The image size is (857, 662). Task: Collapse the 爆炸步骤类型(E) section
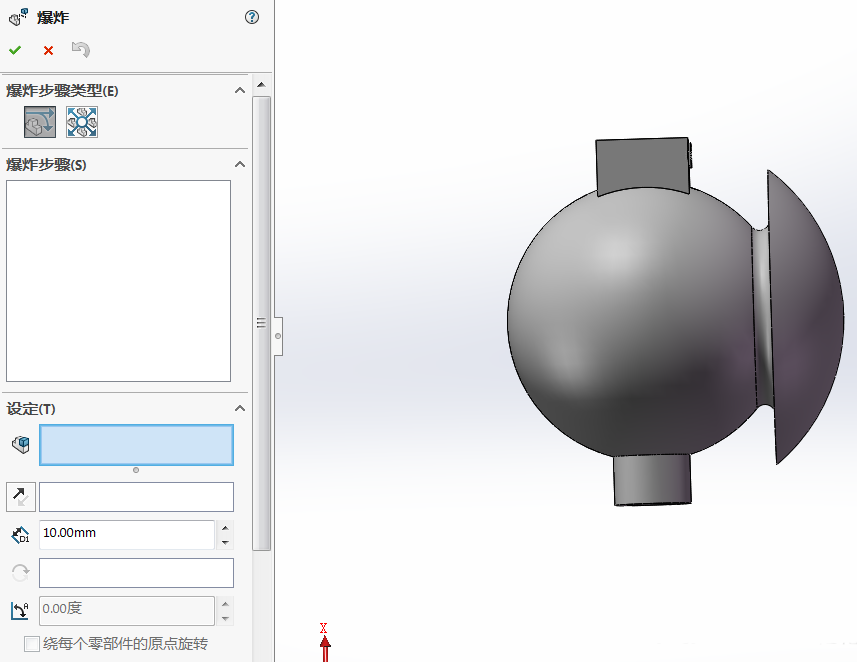point(239,89)
